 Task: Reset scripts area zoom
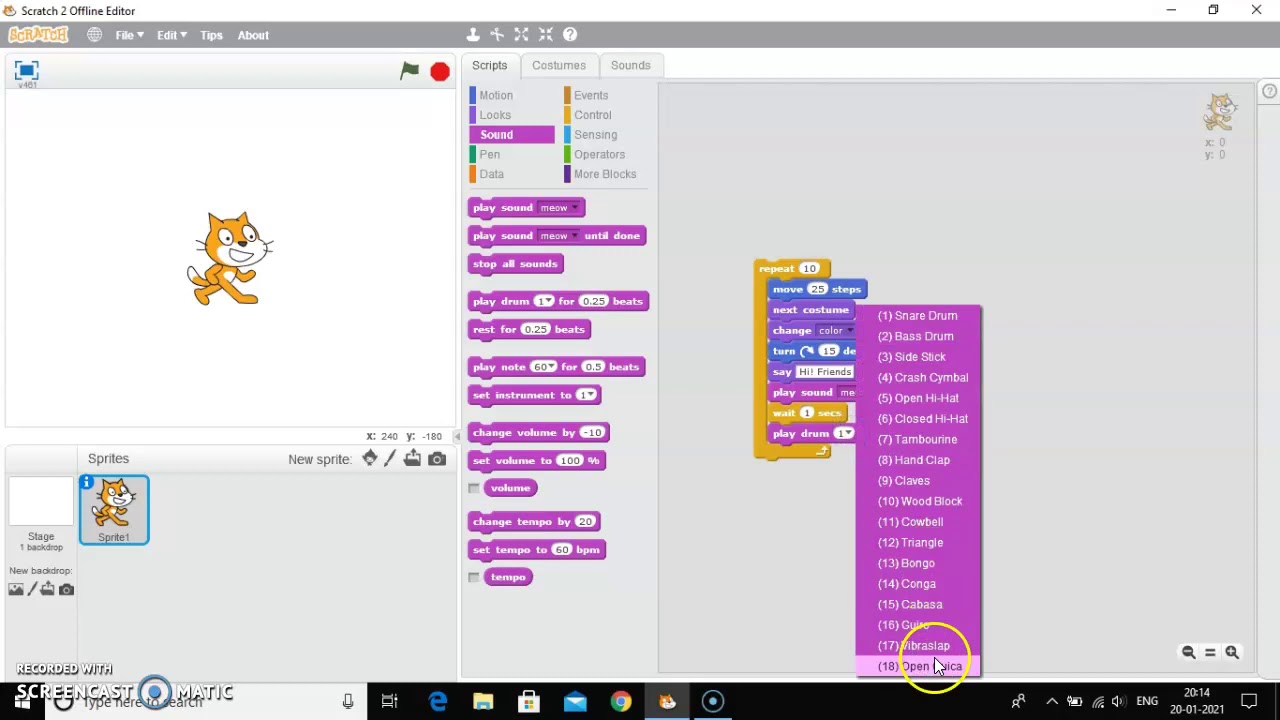coord(1210,652)
